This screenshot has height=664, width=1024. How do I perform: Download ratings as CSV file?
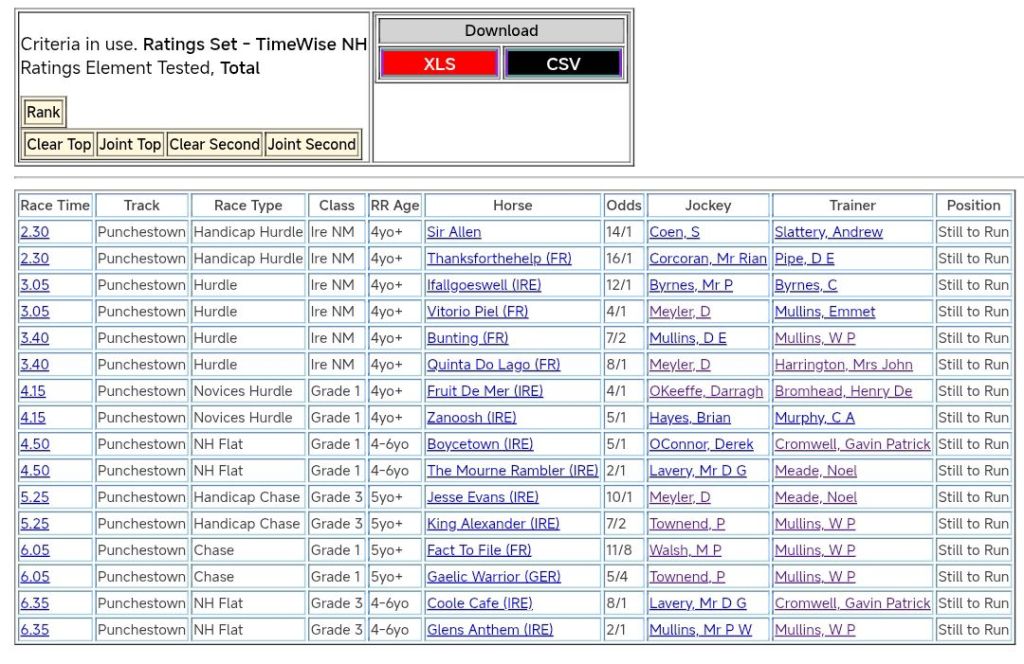click(563, 64)
